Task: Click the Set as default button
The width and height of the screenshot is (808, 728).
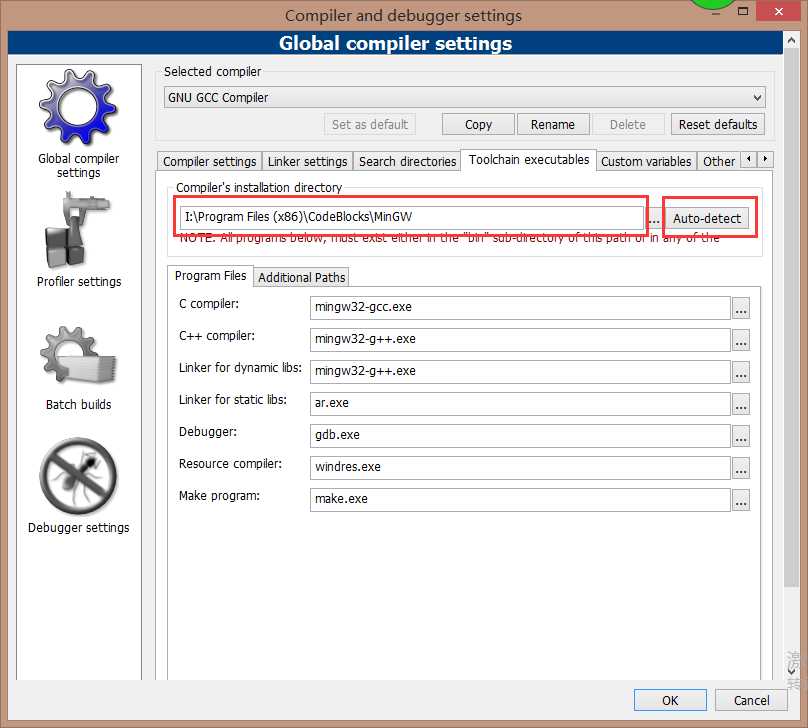Action: [x=369, y=125]
